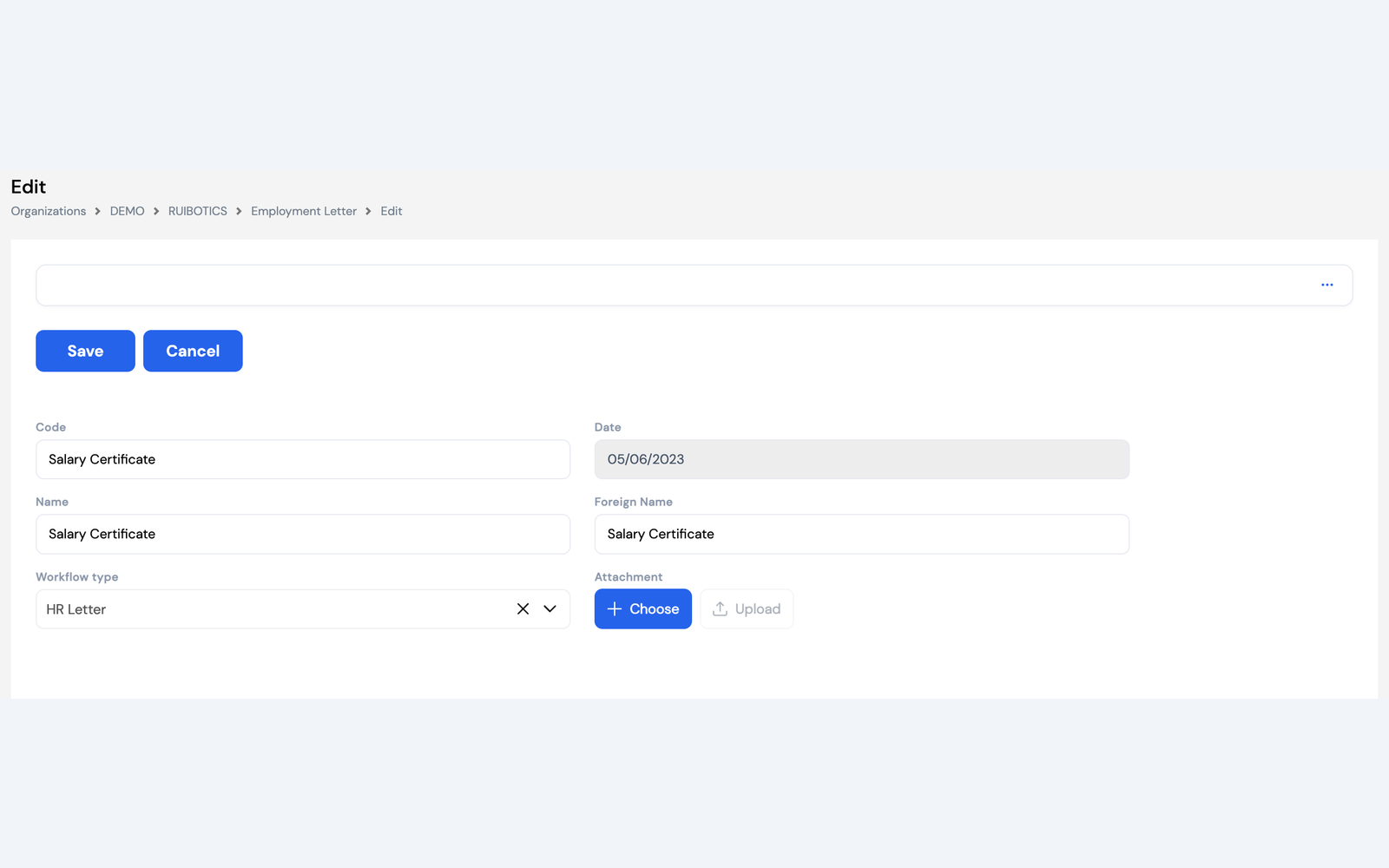Open DEMO breadcrumb link
Viewport: 1389px width, 868px height.
(127, 211)
